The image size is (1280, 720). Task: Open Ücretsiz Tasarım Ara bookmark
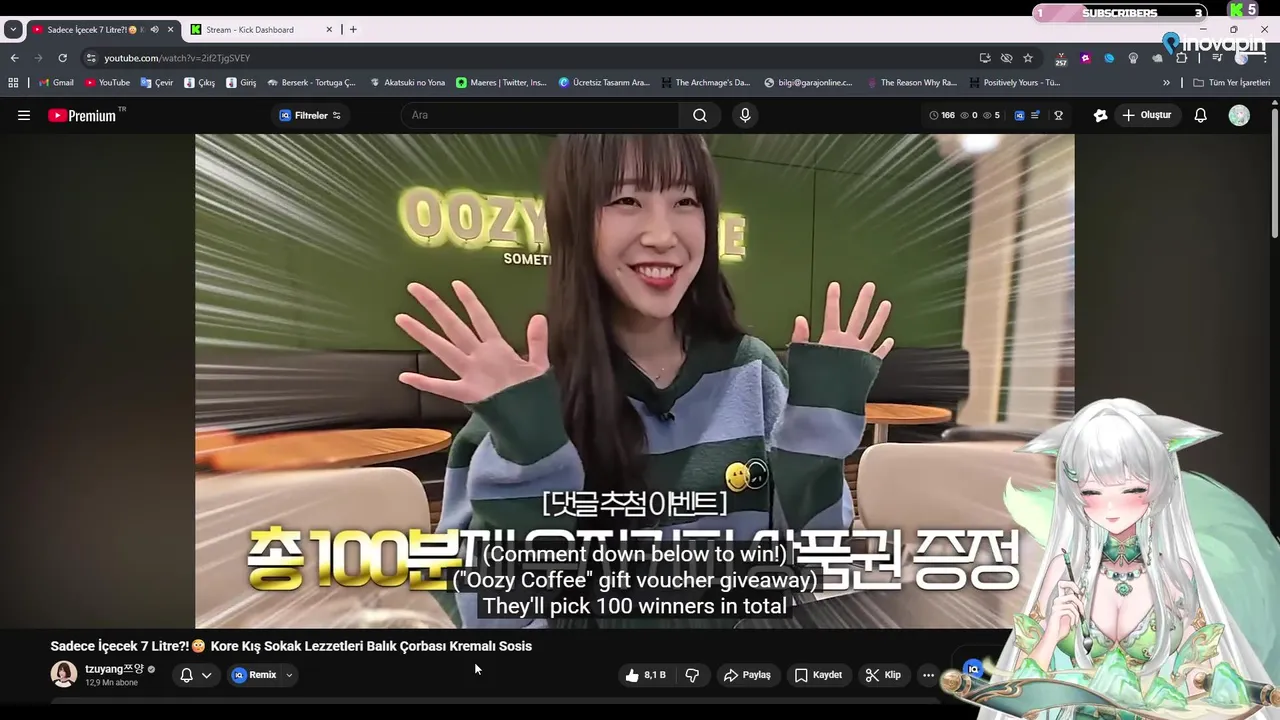click(x=604, y=83)
